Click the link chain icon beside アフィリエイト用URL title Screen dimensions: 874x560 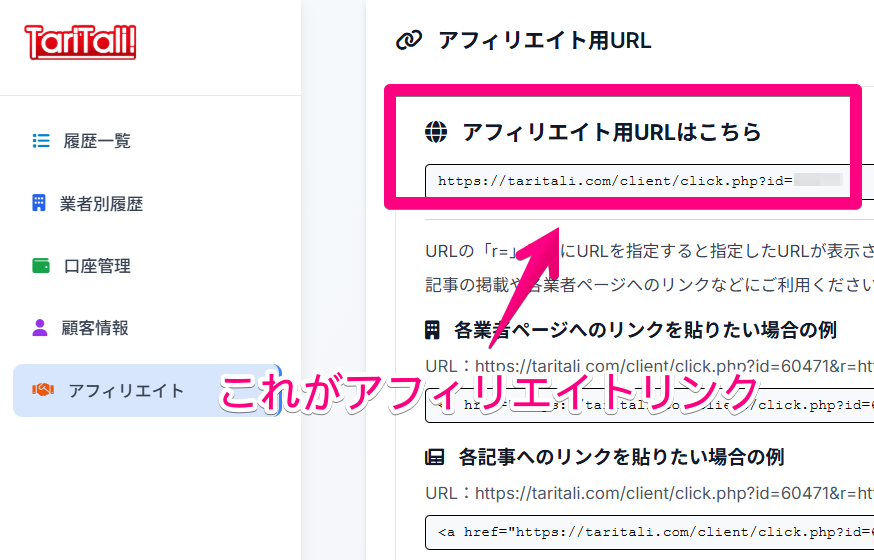(409, 41)
